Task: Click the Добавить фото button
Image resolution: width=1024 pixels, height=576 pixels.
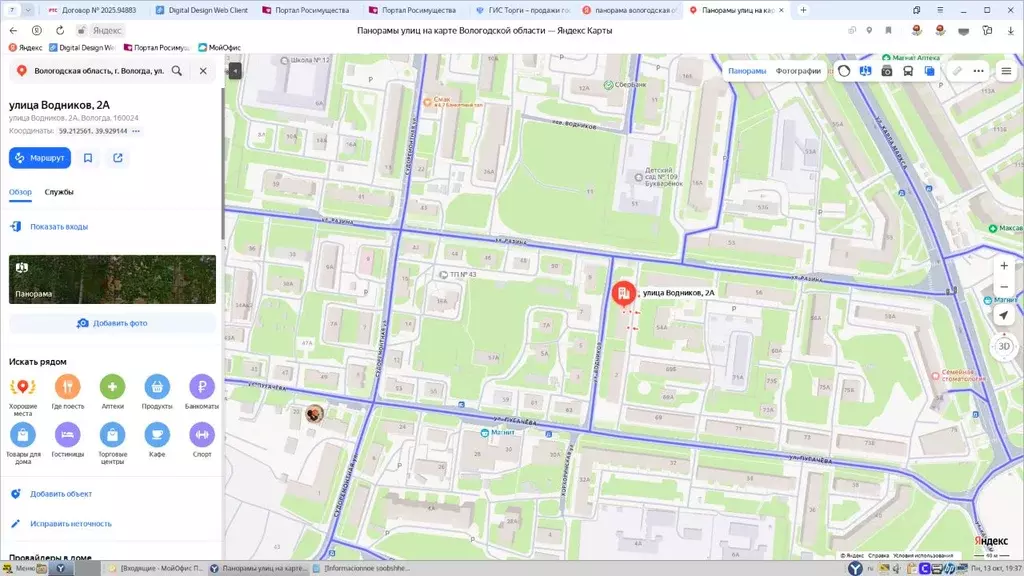Action: click(112, 323)
